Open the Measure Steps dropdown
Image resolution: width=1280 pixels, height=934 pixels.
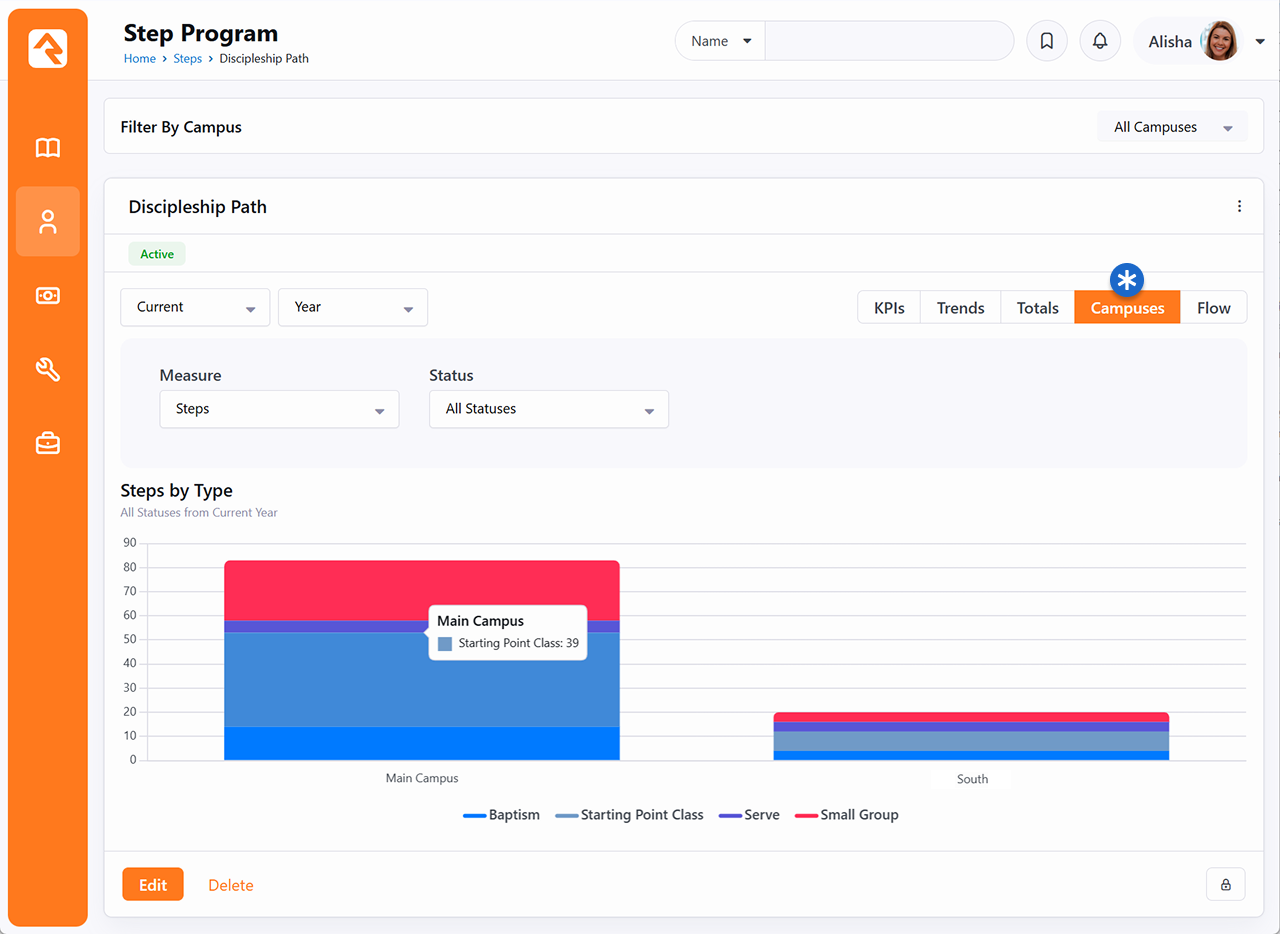[279, 409]
